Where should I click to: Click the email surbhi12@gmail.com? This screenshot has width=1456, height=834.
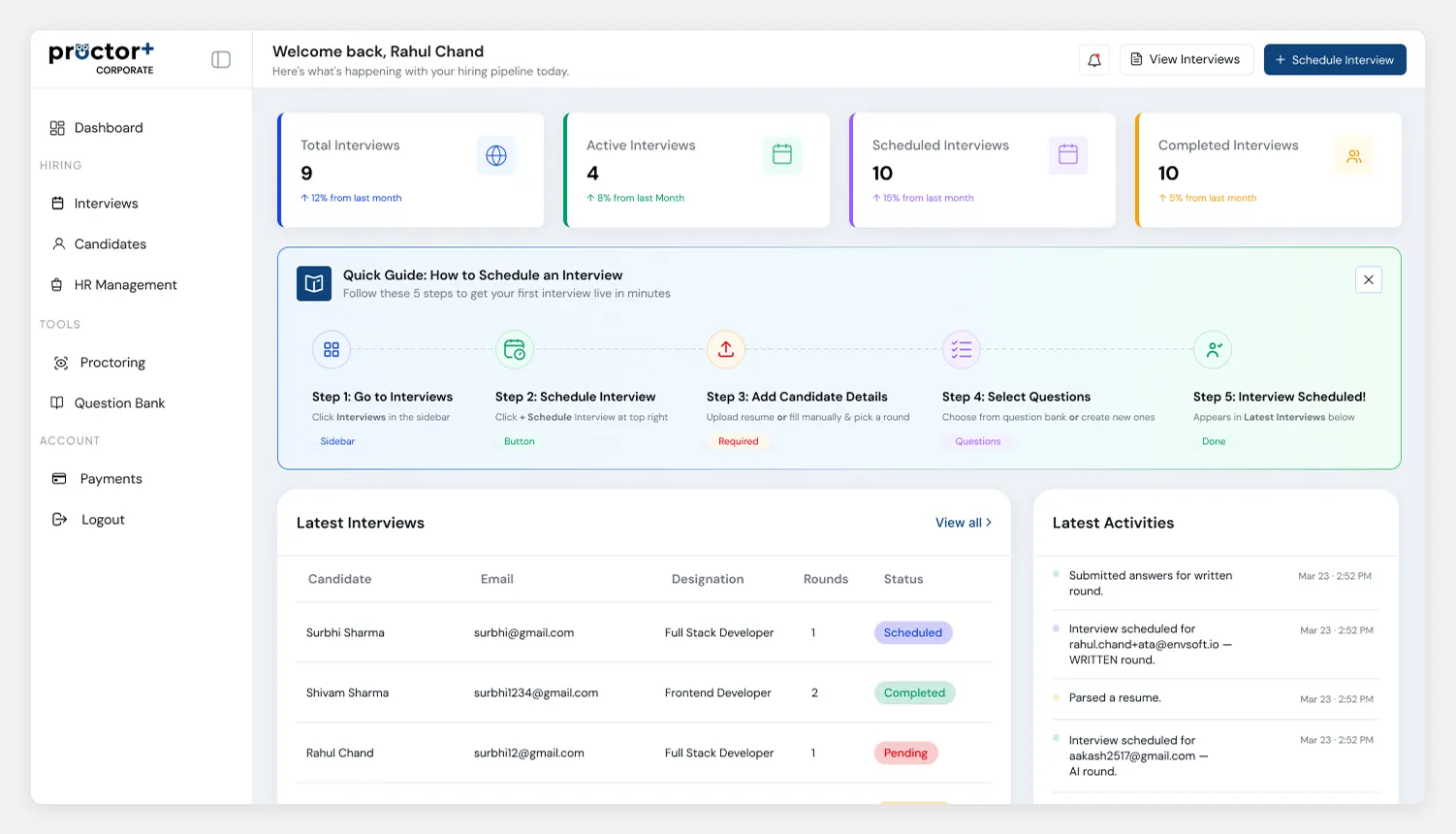click(529, 754)
